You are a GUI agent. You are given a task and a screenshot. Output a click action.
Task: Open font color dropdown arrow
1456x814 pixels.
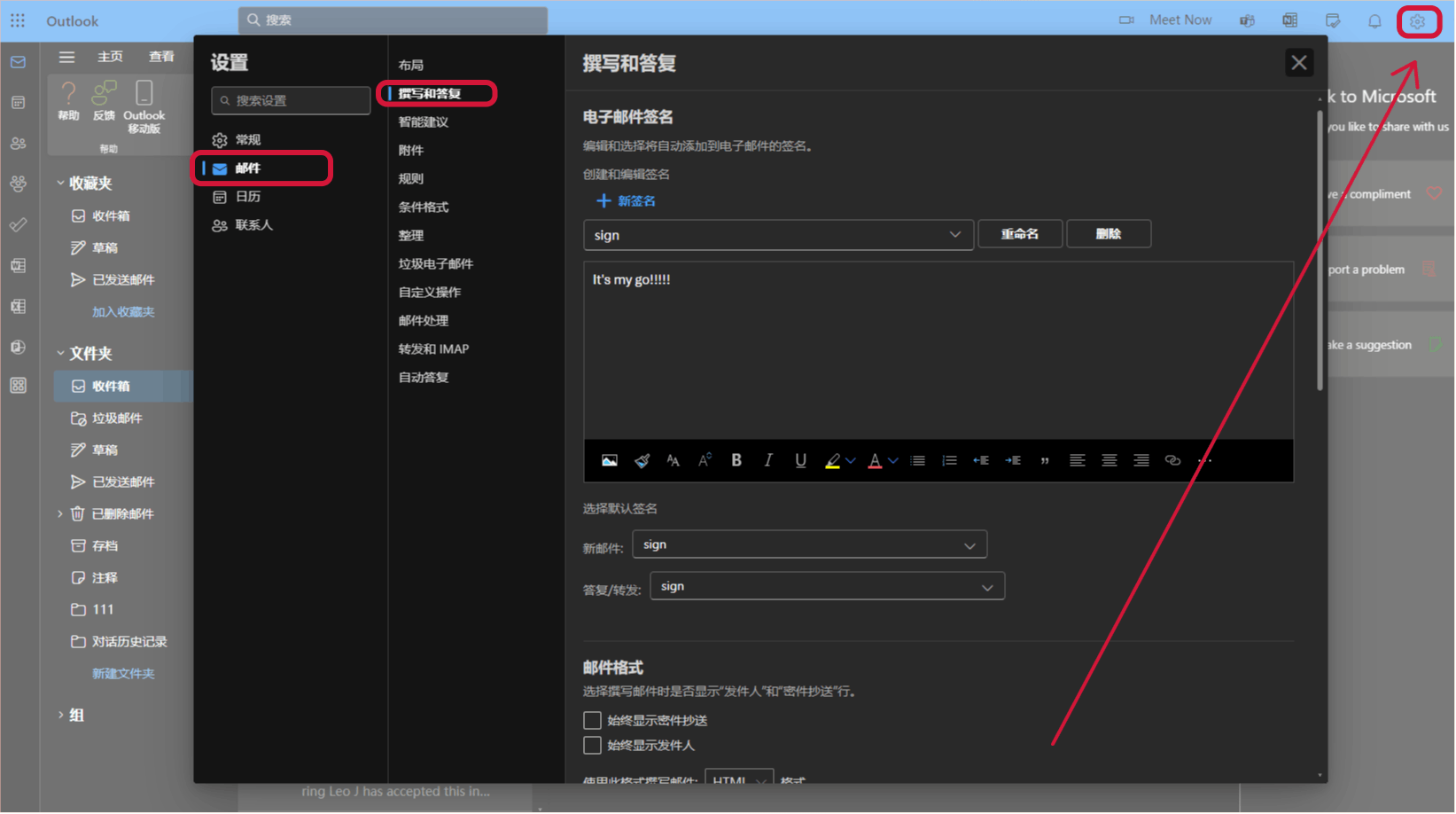click(x=893, y=461)
